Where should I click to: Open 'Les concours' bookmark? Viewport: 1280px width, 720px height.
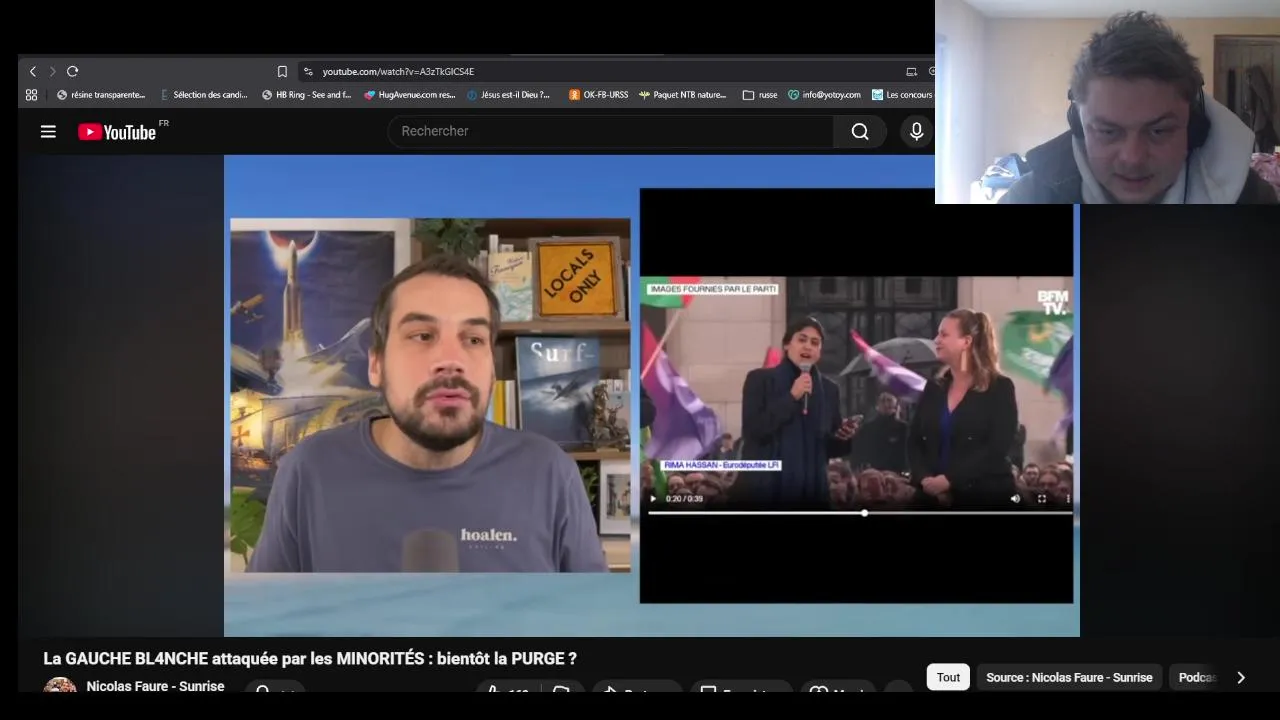(902, 95)
